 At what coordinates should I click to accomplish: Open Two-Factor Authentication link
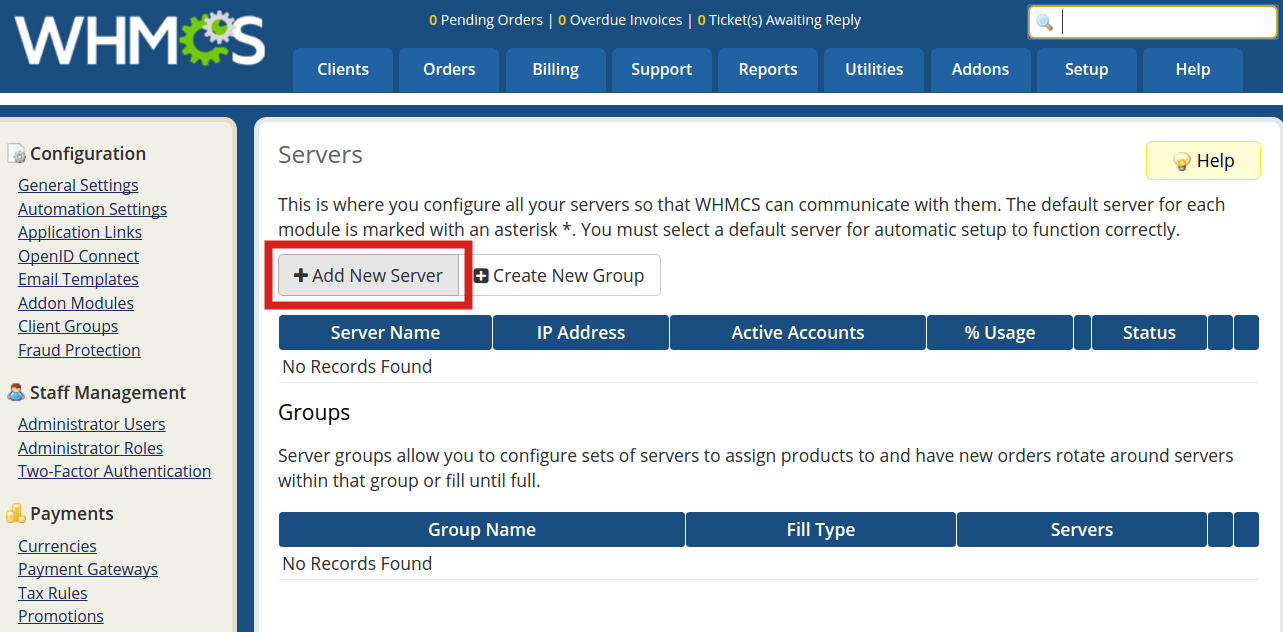pos(114,471)
